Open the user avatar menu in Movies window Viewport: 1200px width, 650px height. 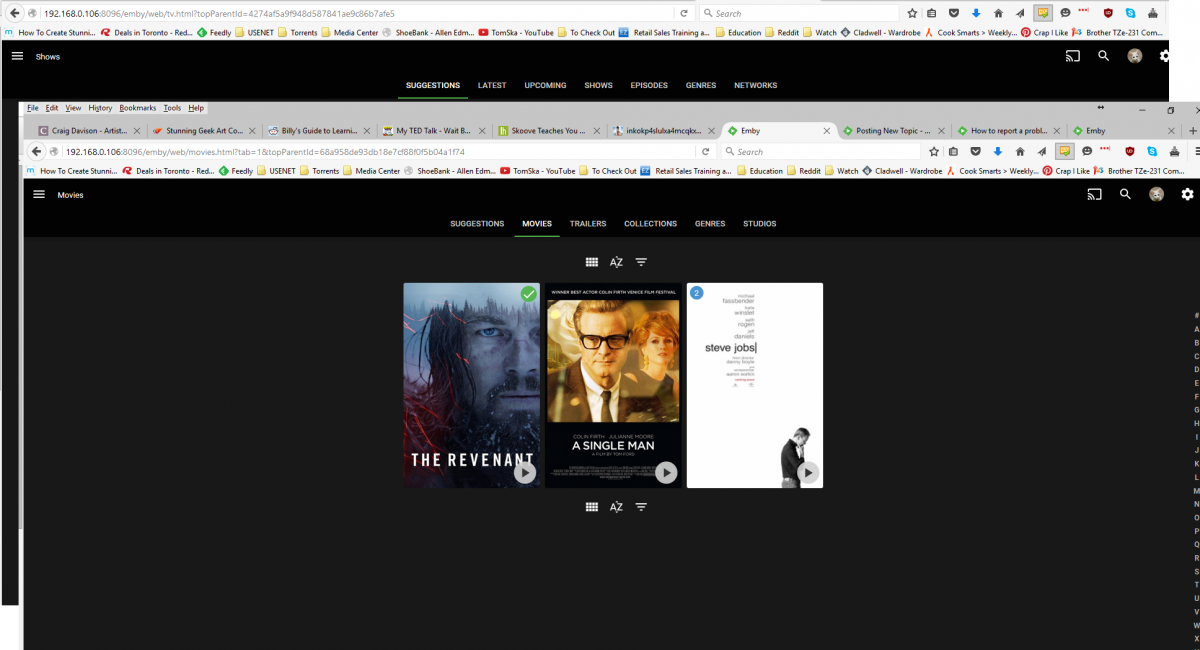[x=1156, y=195]
